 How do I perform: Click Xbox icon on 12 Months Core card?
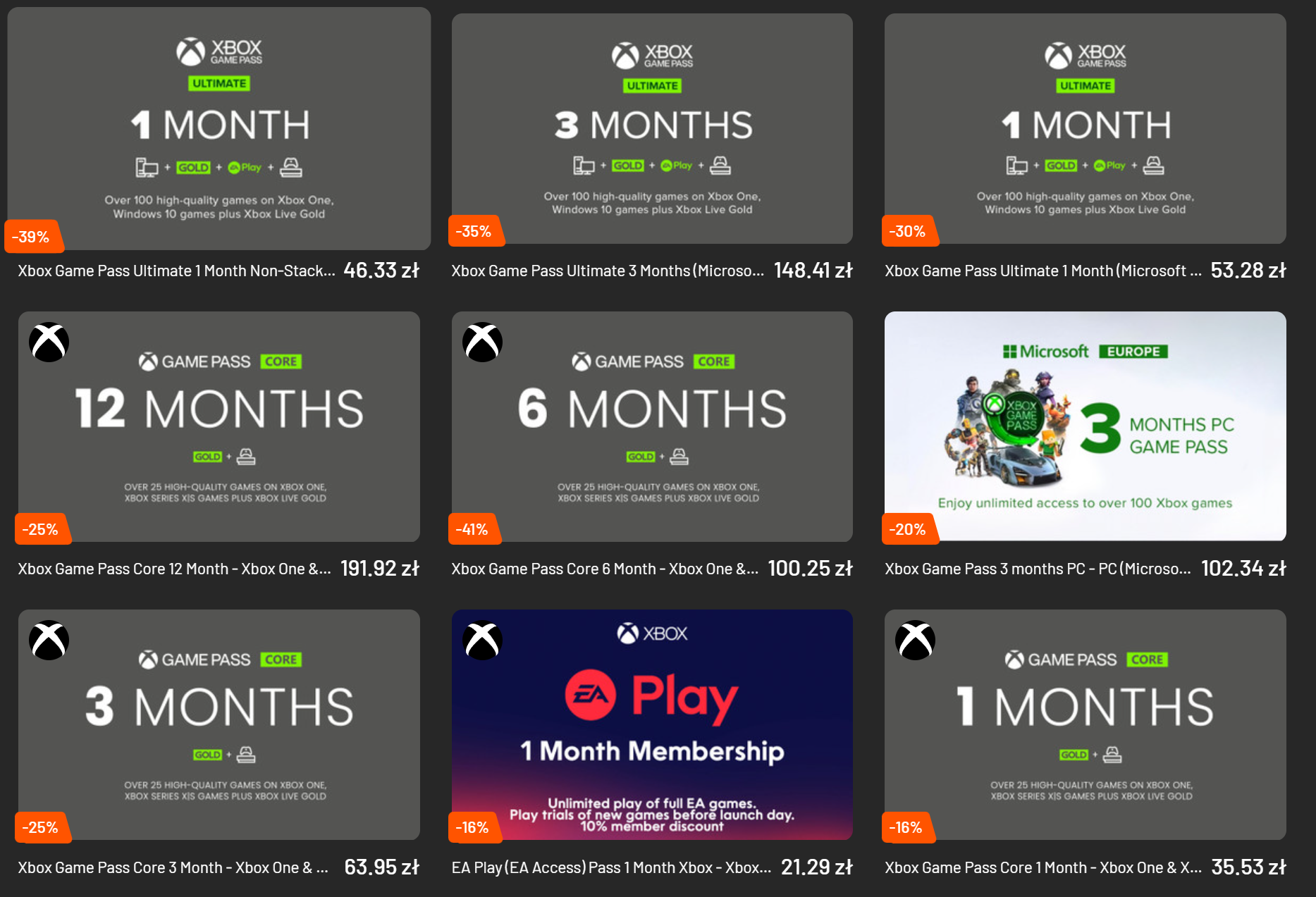pyautogui.click(x=49, y=342)
